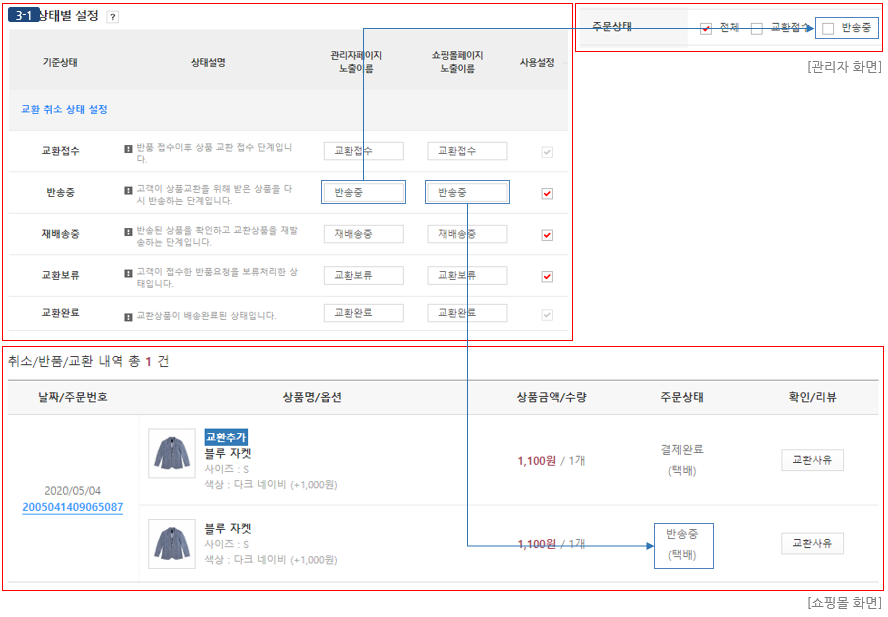Click info icon in 교환보류 row
The width and height of the screenshot is (888, 617).
pos(128,273)
